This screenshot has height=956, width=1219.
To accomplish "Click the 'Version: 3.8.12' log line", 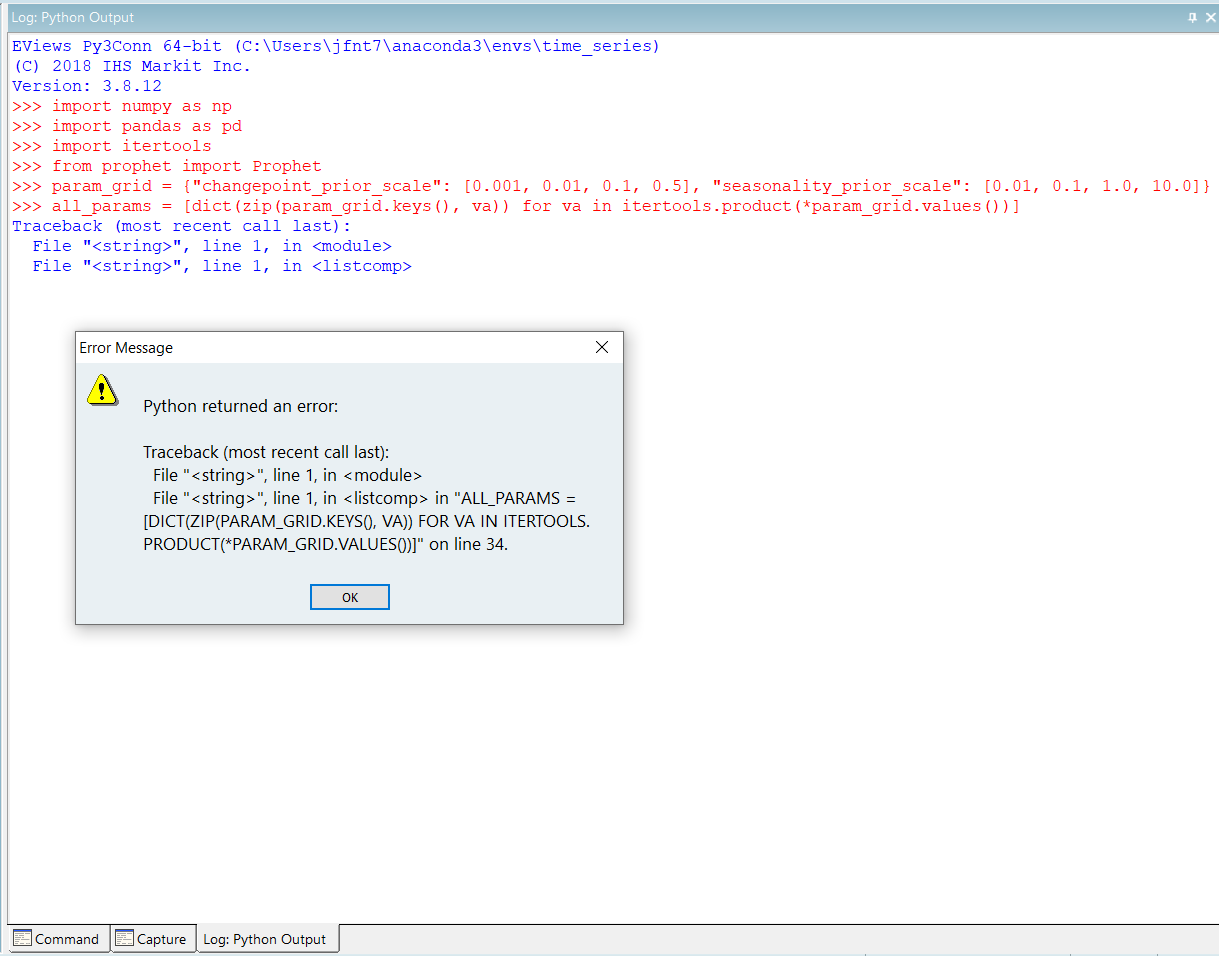I will (87, 86).
